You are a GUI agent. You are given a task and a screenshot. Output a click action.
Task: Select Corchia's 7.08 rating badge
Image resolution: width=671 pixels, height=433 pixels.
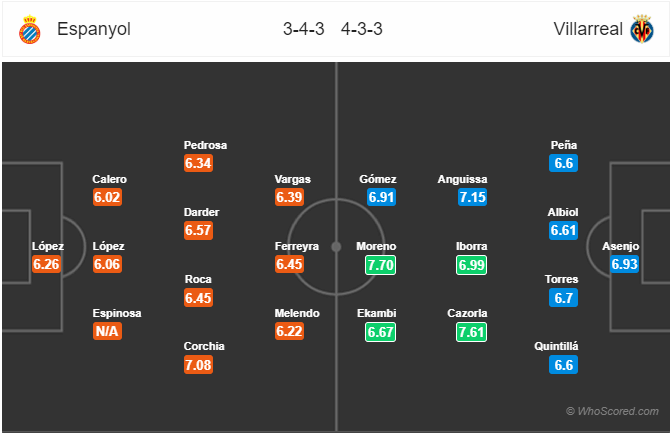coord(198,365)
